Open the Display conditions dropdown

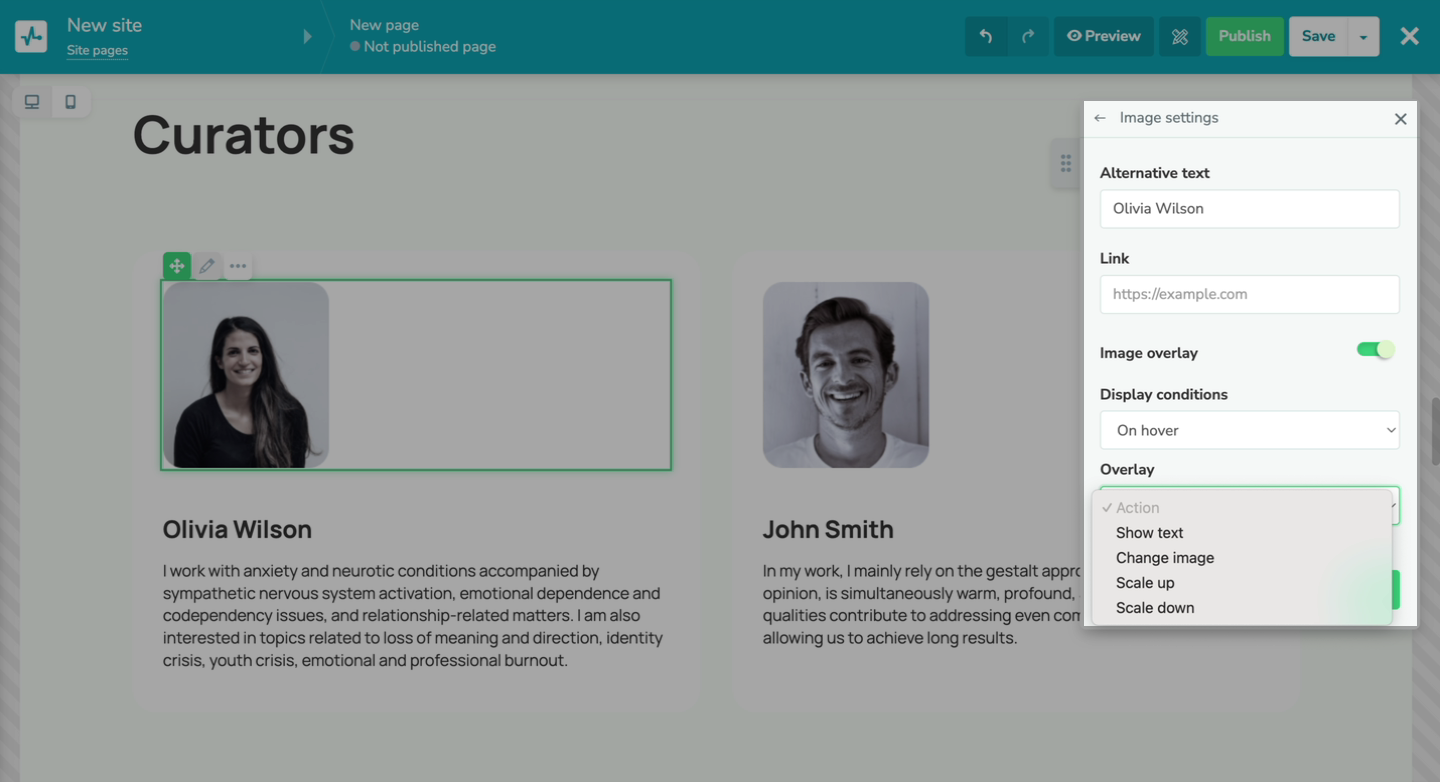point(1249,429)
